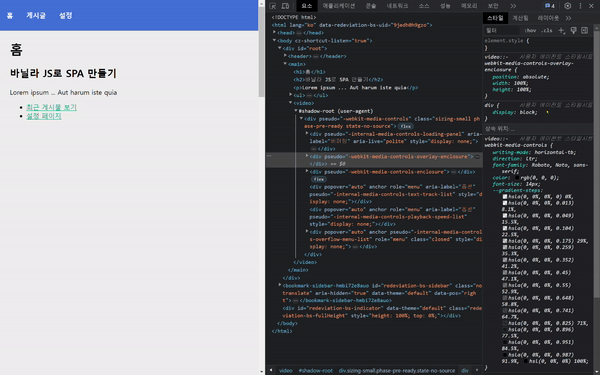600x375 pixels.
Task: Open the 메모리 (Memory) tab
Action: tap(469, 6)
